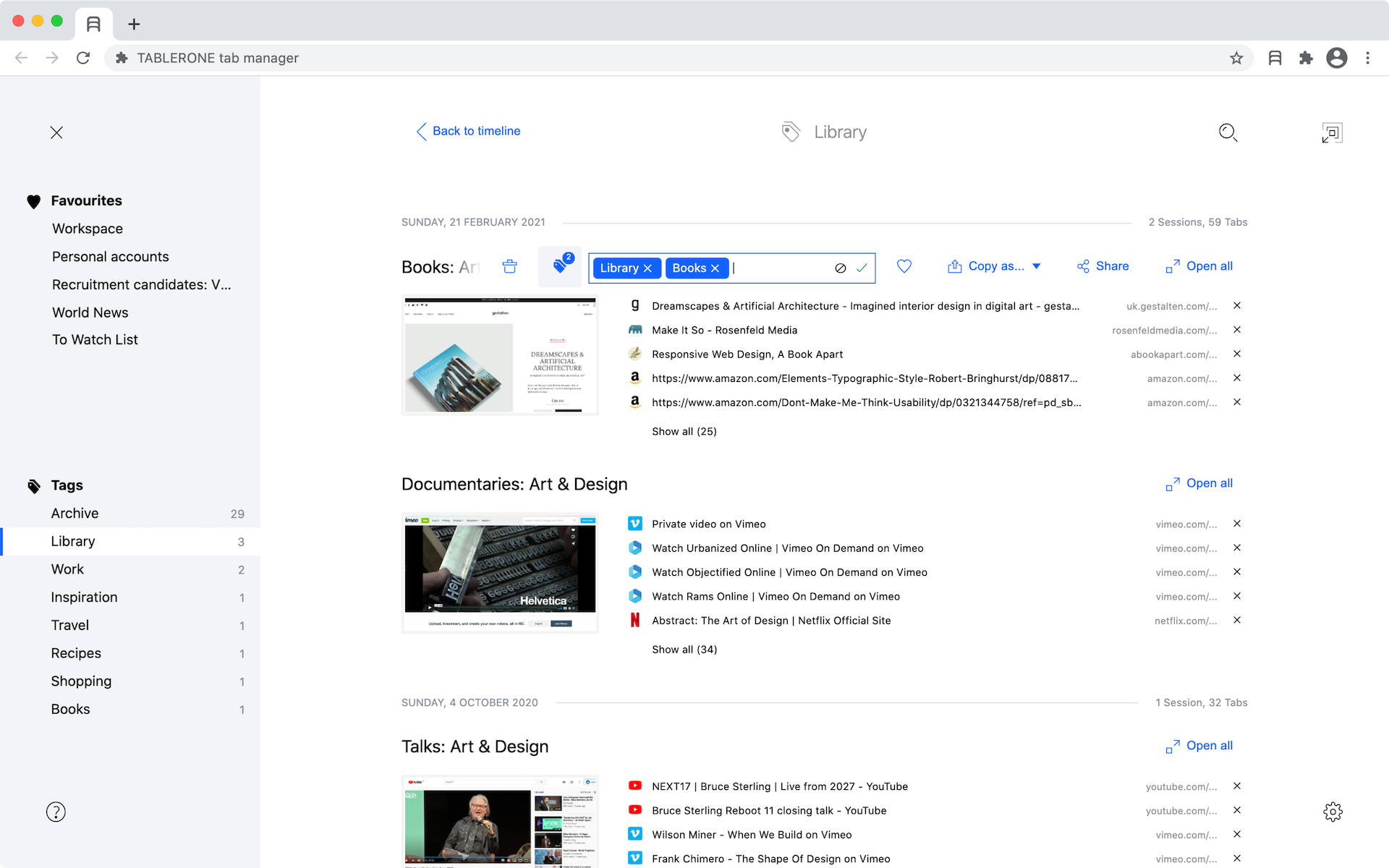Close the sidebar with the X icon
This screenshot has width=1389, height=868.
56,132
